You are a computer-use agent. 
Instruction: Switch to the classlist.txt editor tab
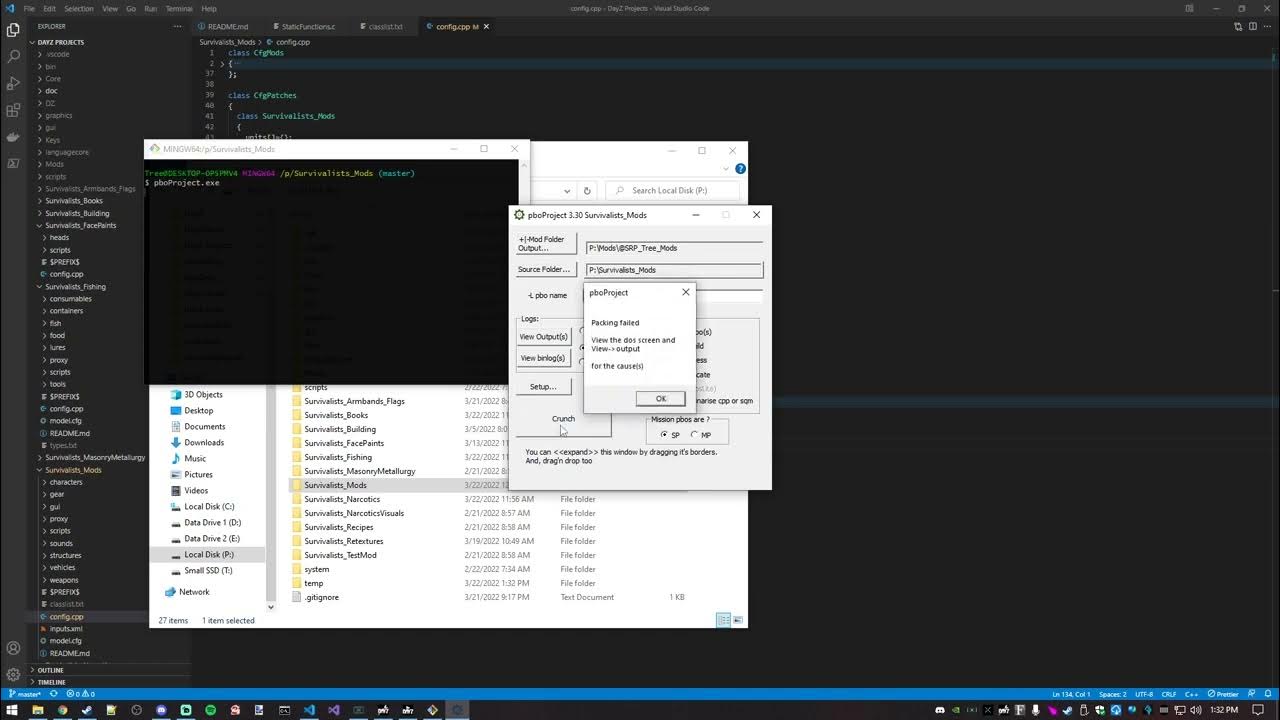pos(385,26)
